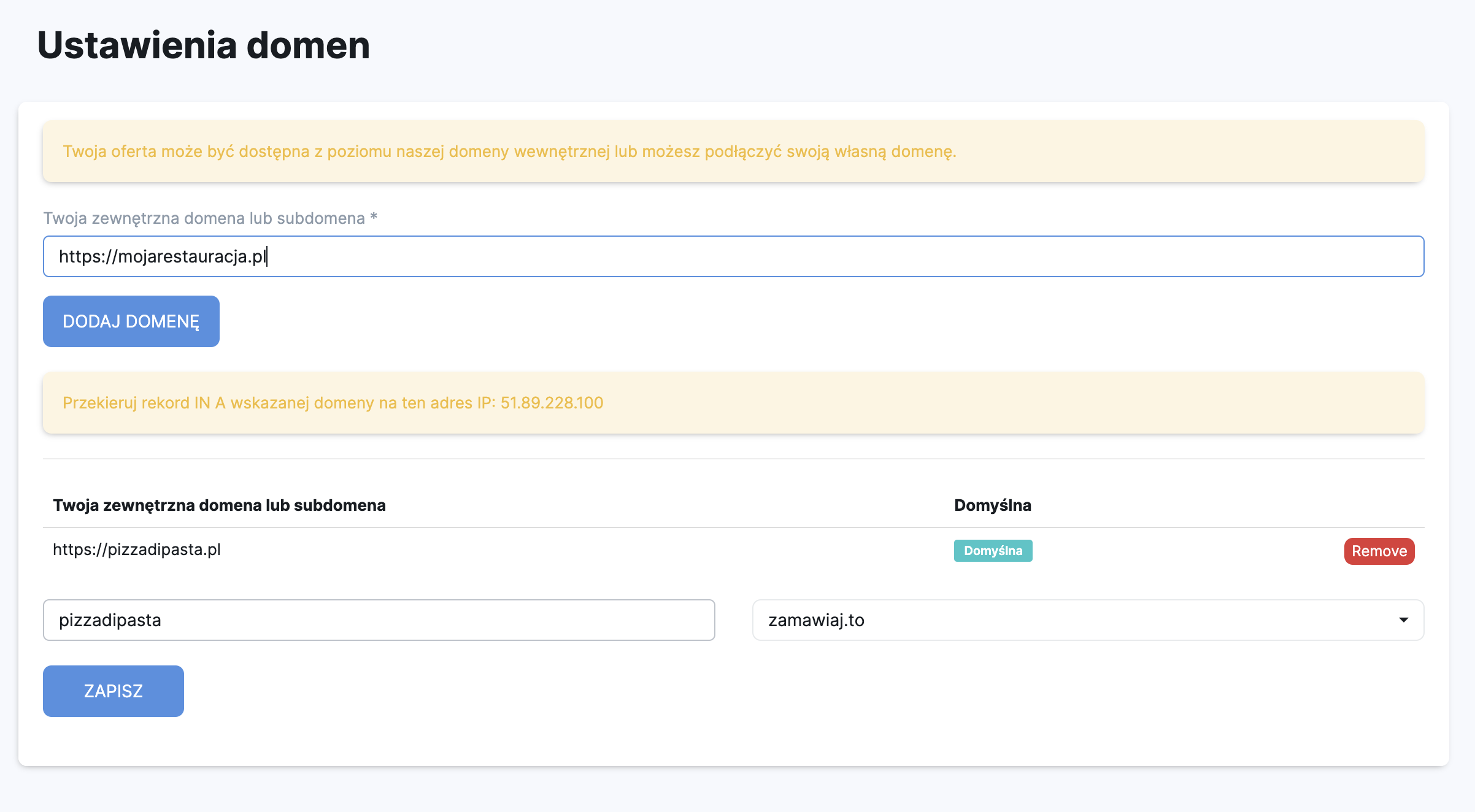
Task: Click the external domain input field
Action: pyautogui.click(x=733, y=256)
